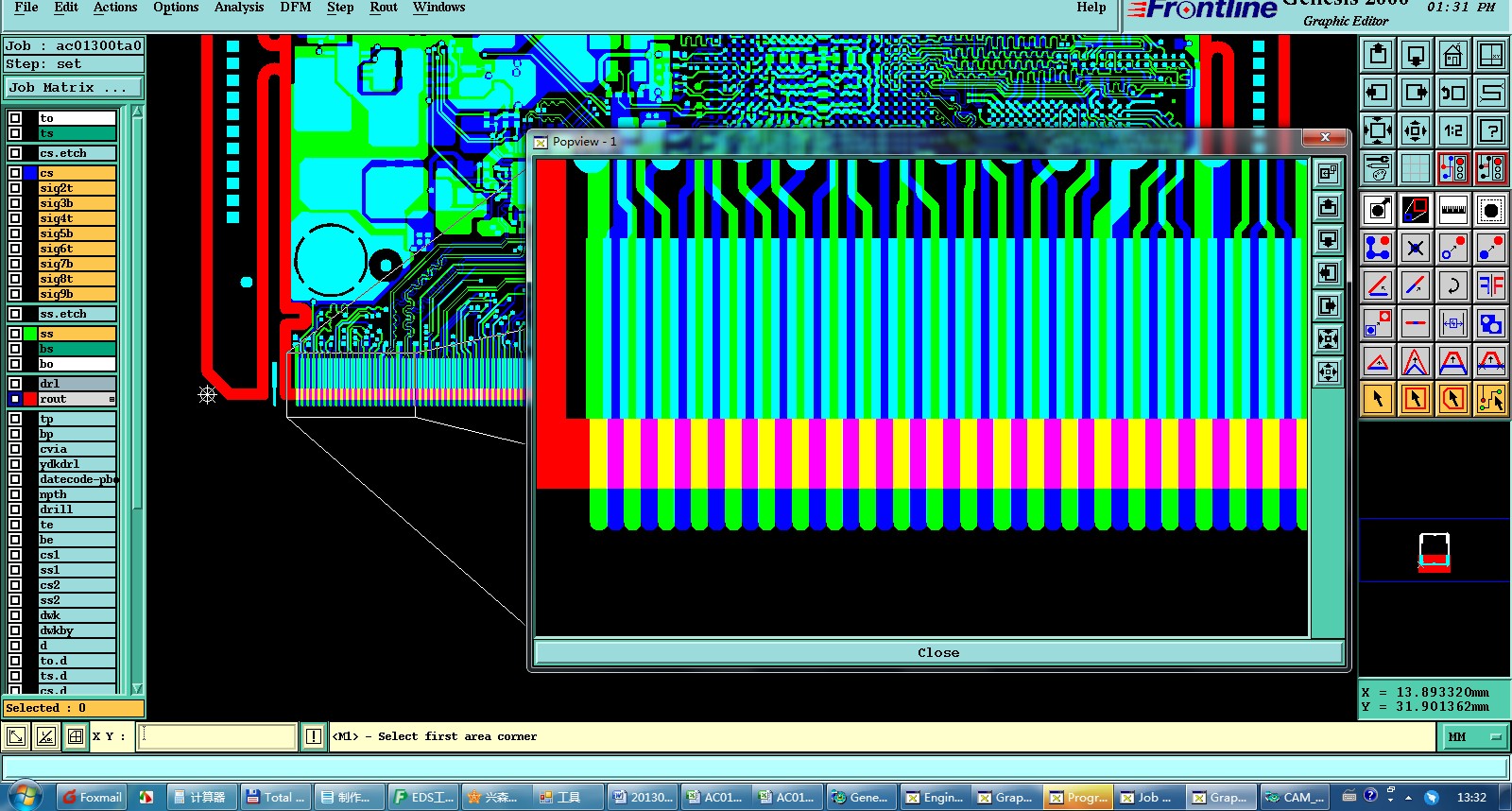Click layer list scroll-up arrow
1512x811 pixels.
[x=137, y=112]
